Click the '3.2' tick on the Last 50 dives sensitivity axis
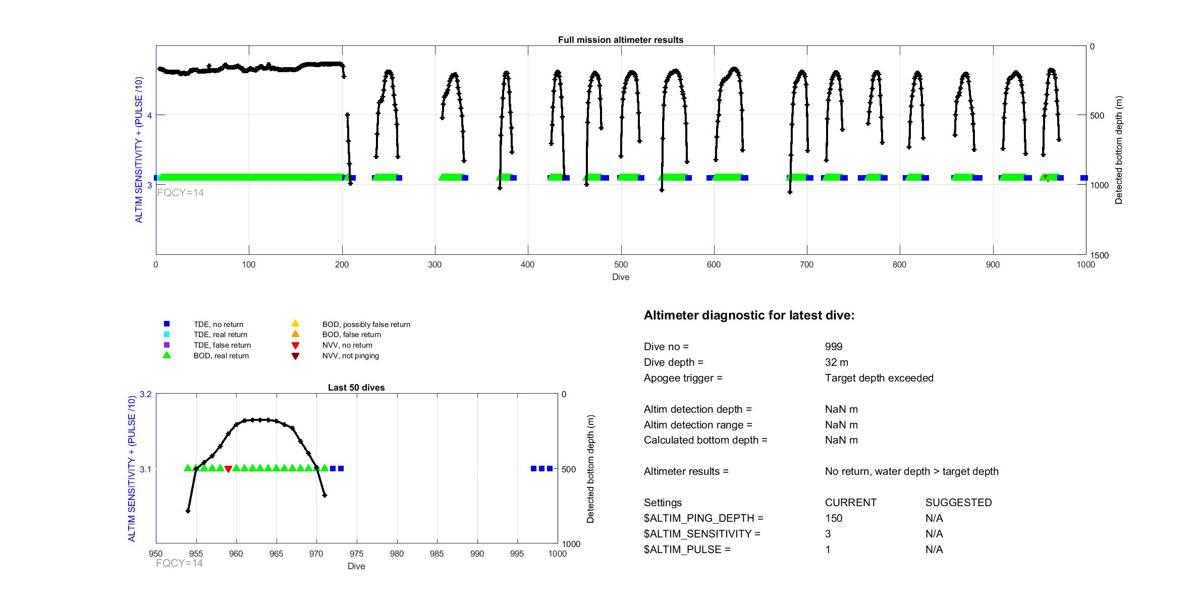 pos(144,394)
